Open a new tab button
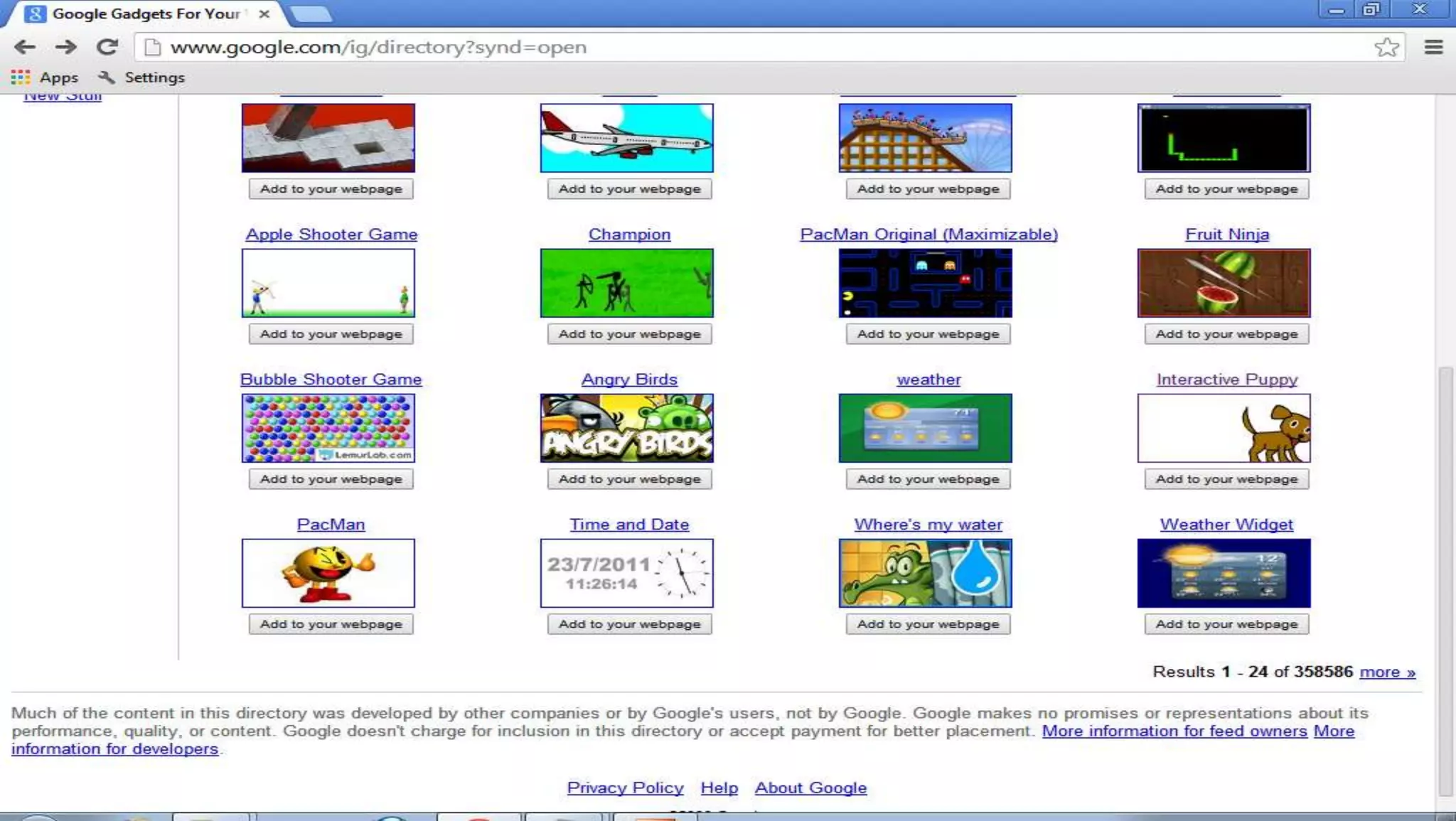The width and height of the screenshot is (1456, 821). coord(311,14)
